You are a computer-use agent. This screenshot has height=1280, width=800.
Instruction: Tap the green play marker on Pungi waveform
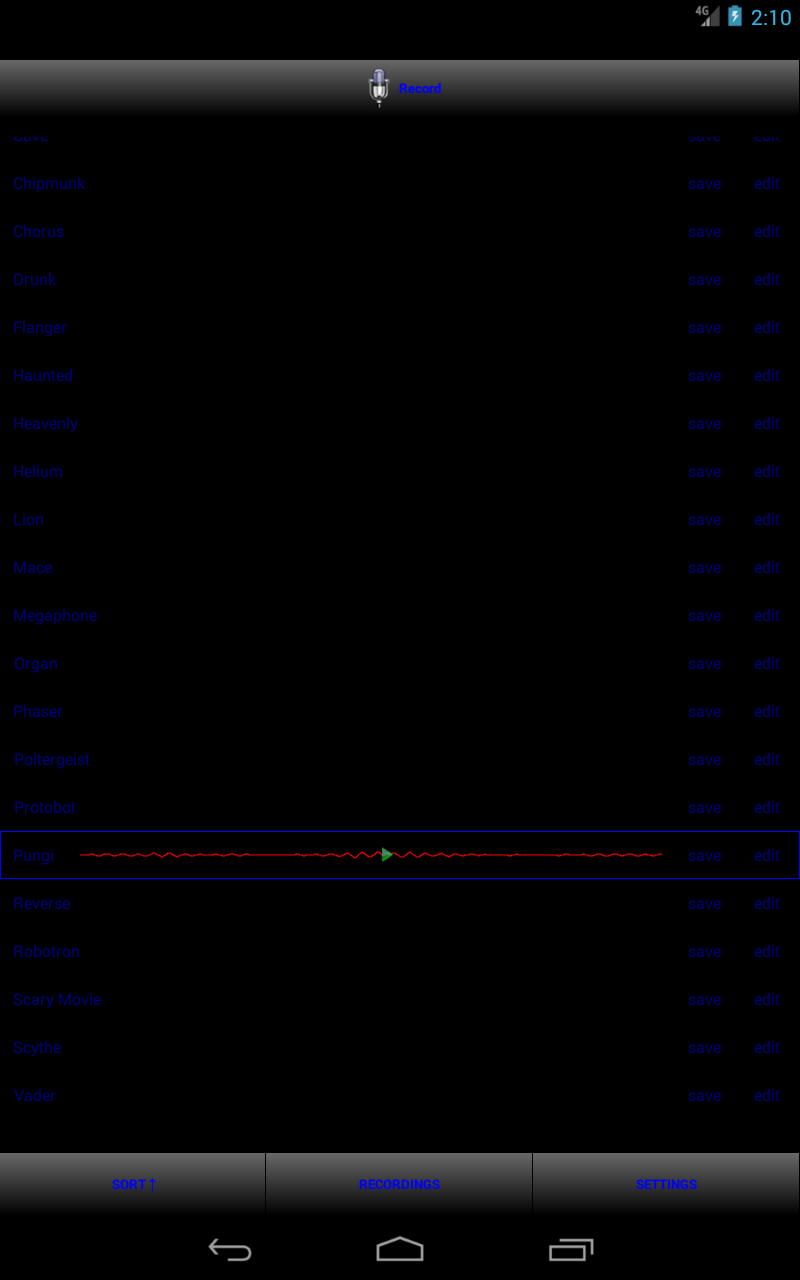386,855
